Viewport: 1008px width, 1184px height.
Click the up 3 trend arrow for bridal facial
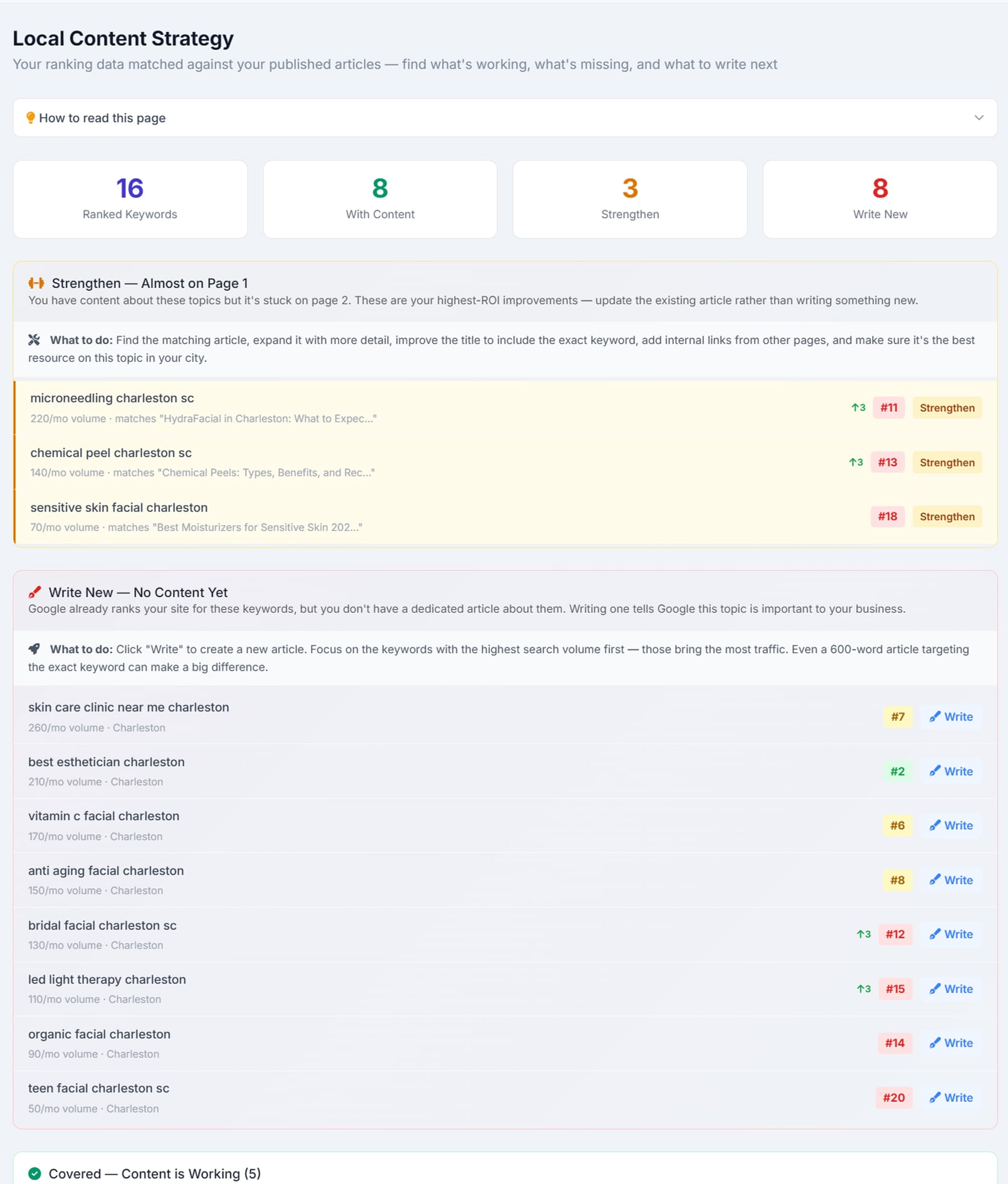point(863,934)
